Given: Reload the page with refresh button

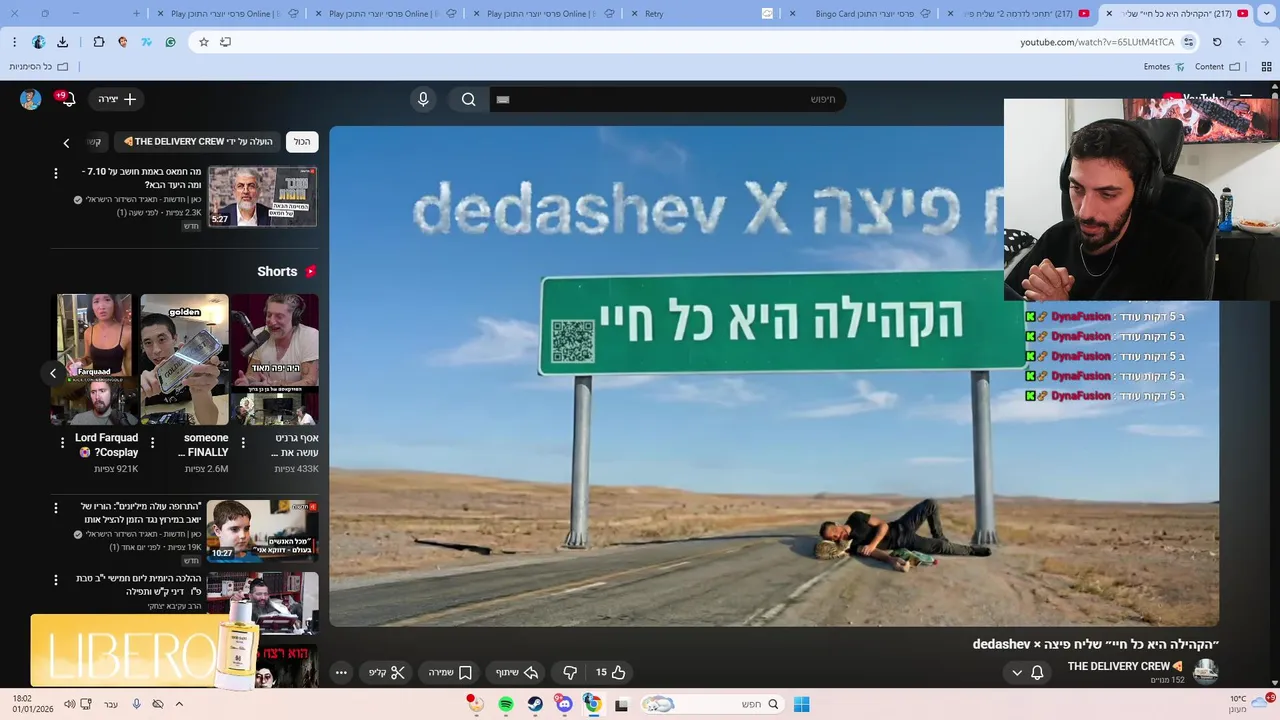Looking at the screenshot, I should (x=1217, y=42).
